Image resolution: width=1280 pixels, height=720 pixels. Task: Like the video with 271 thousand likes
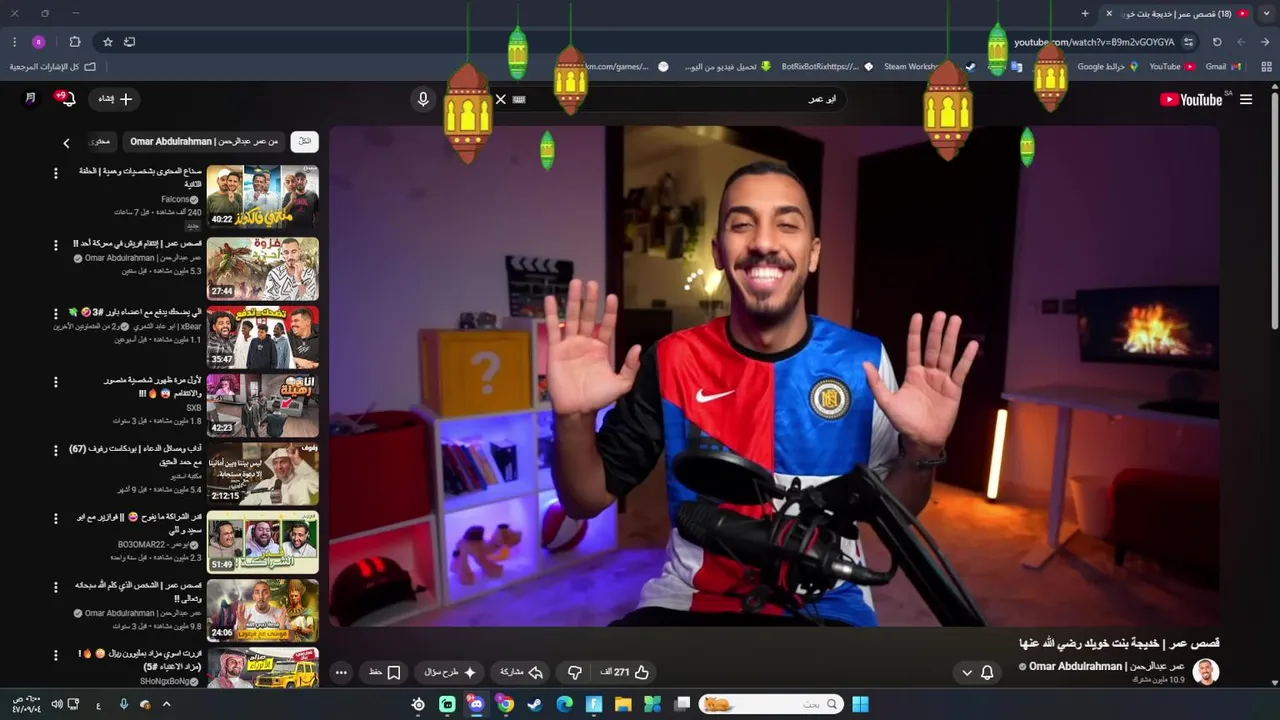626,672
